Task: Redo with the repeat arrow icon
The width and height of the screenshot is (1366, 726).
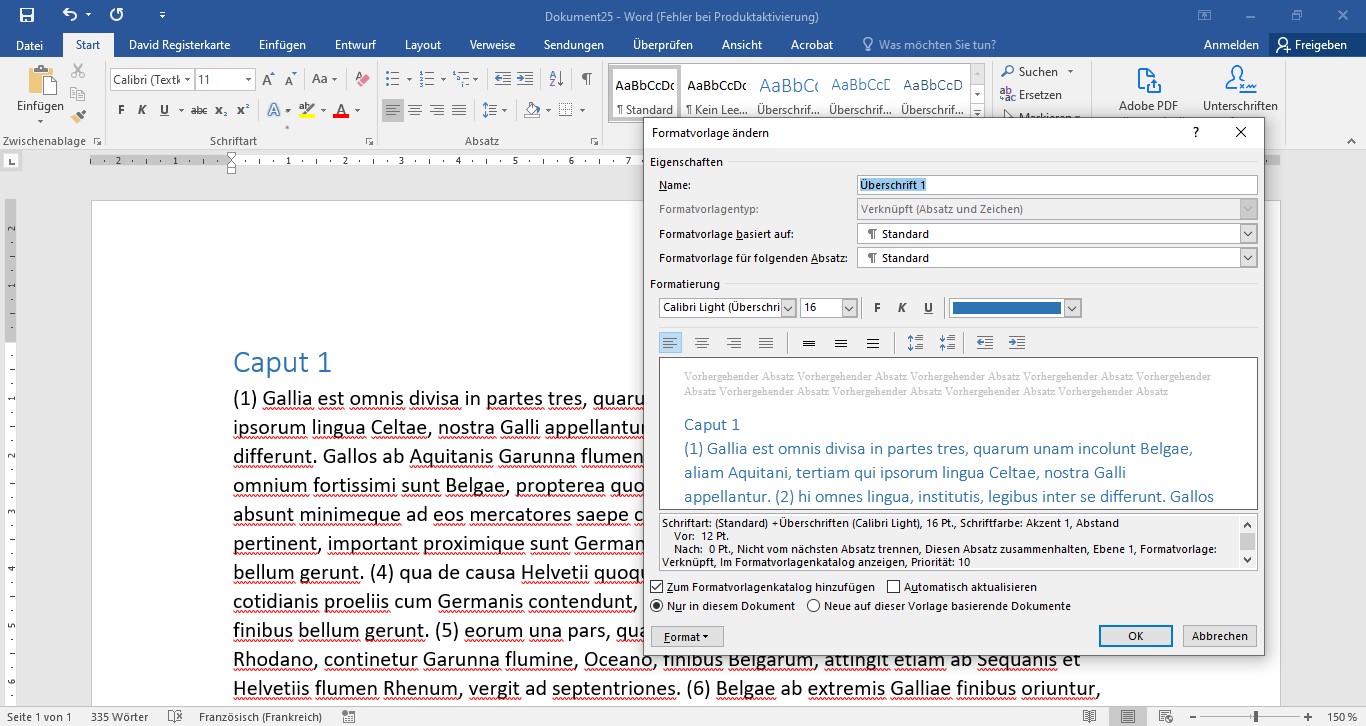Action: coord(116,15)
